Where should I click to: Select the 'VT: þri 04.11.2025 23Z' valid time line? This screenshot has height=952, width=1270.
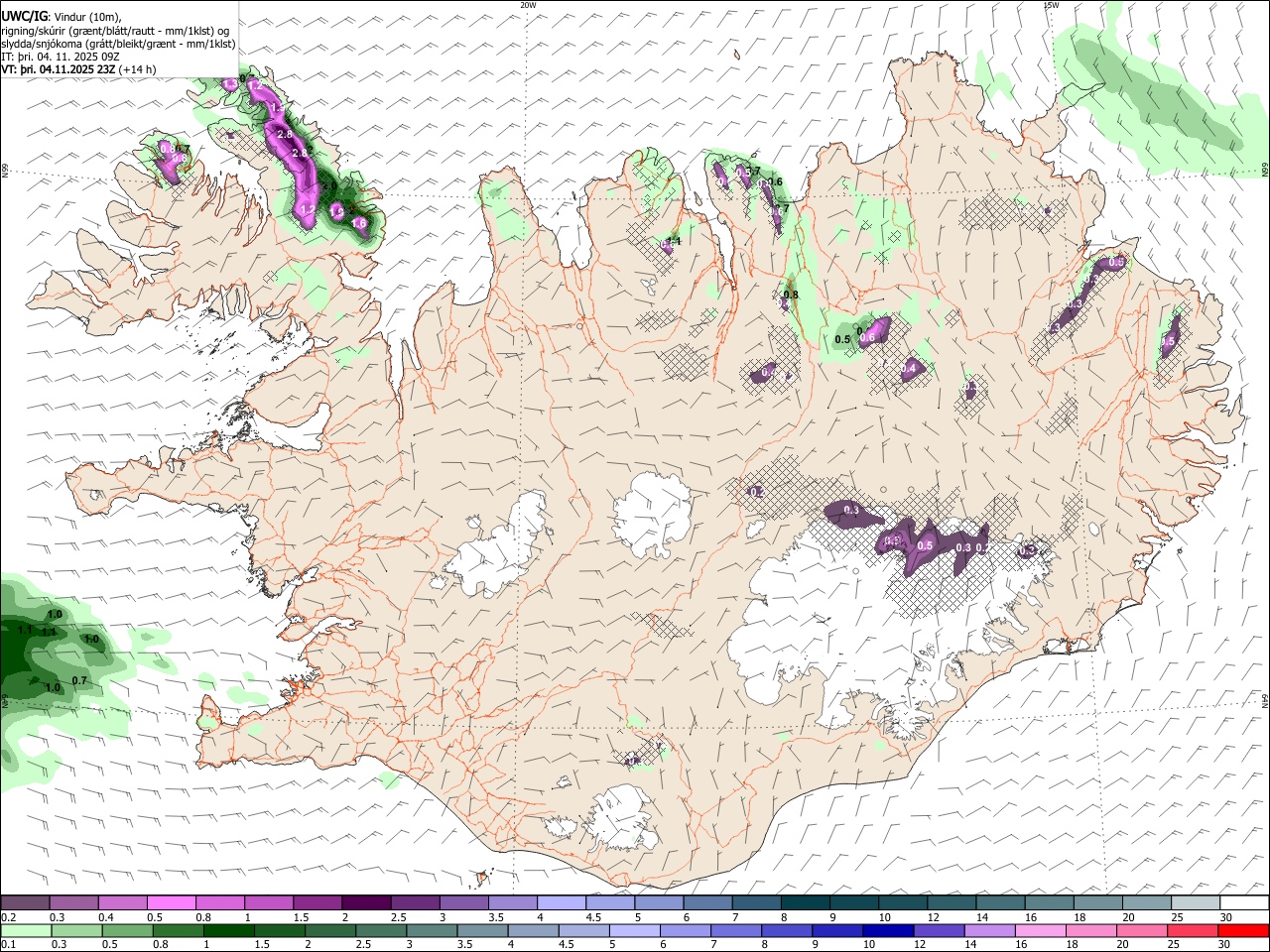click(x=79, y=69)
